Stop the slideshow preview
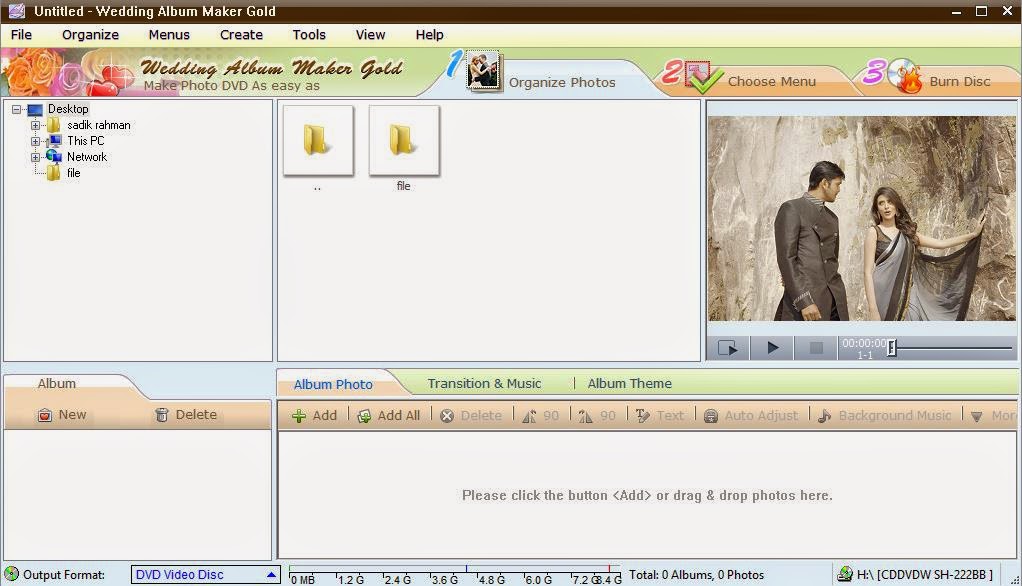1022x586 pixels. pyautogui.click(x=815, y=347)
